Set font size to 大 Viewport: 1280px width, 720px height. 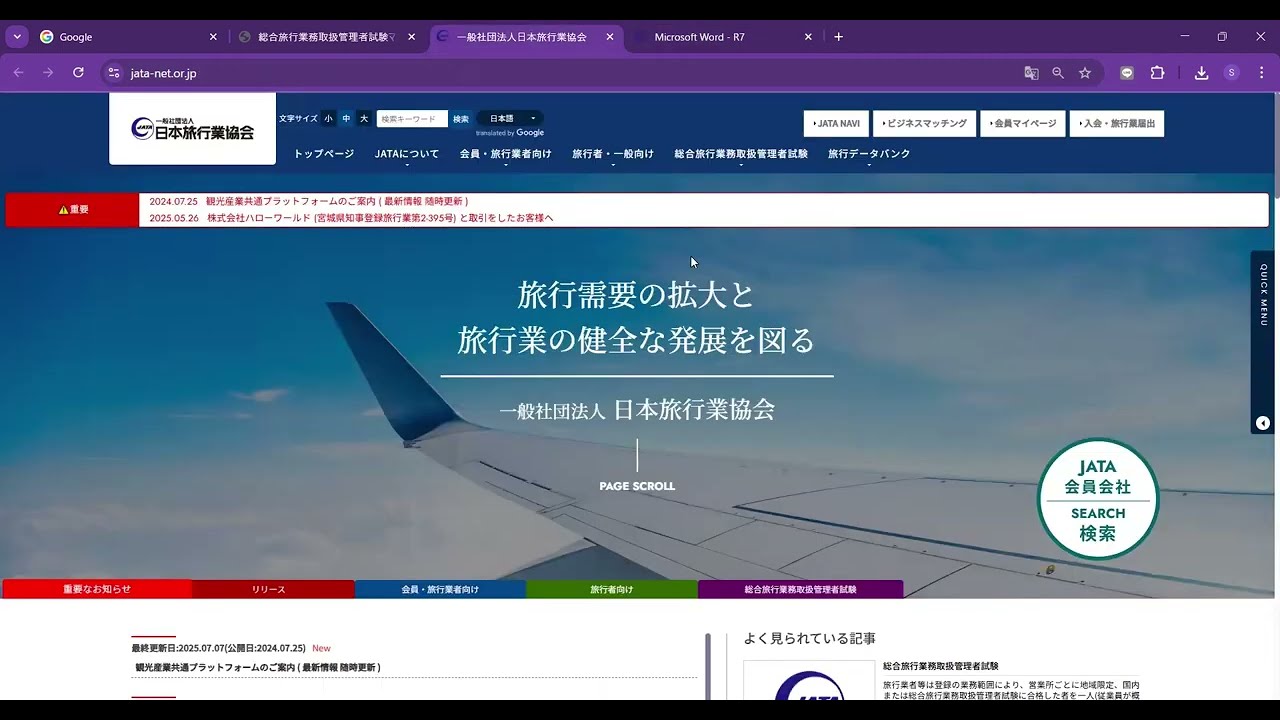tap(364, 119)
